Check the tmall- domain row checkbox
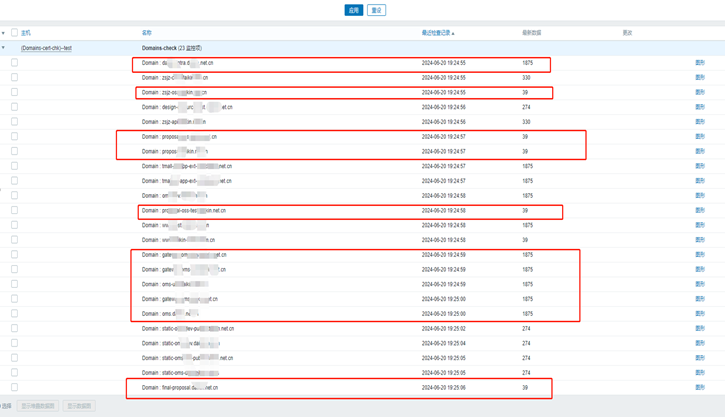Screen dimensions: 725x417 click(14, 166)
